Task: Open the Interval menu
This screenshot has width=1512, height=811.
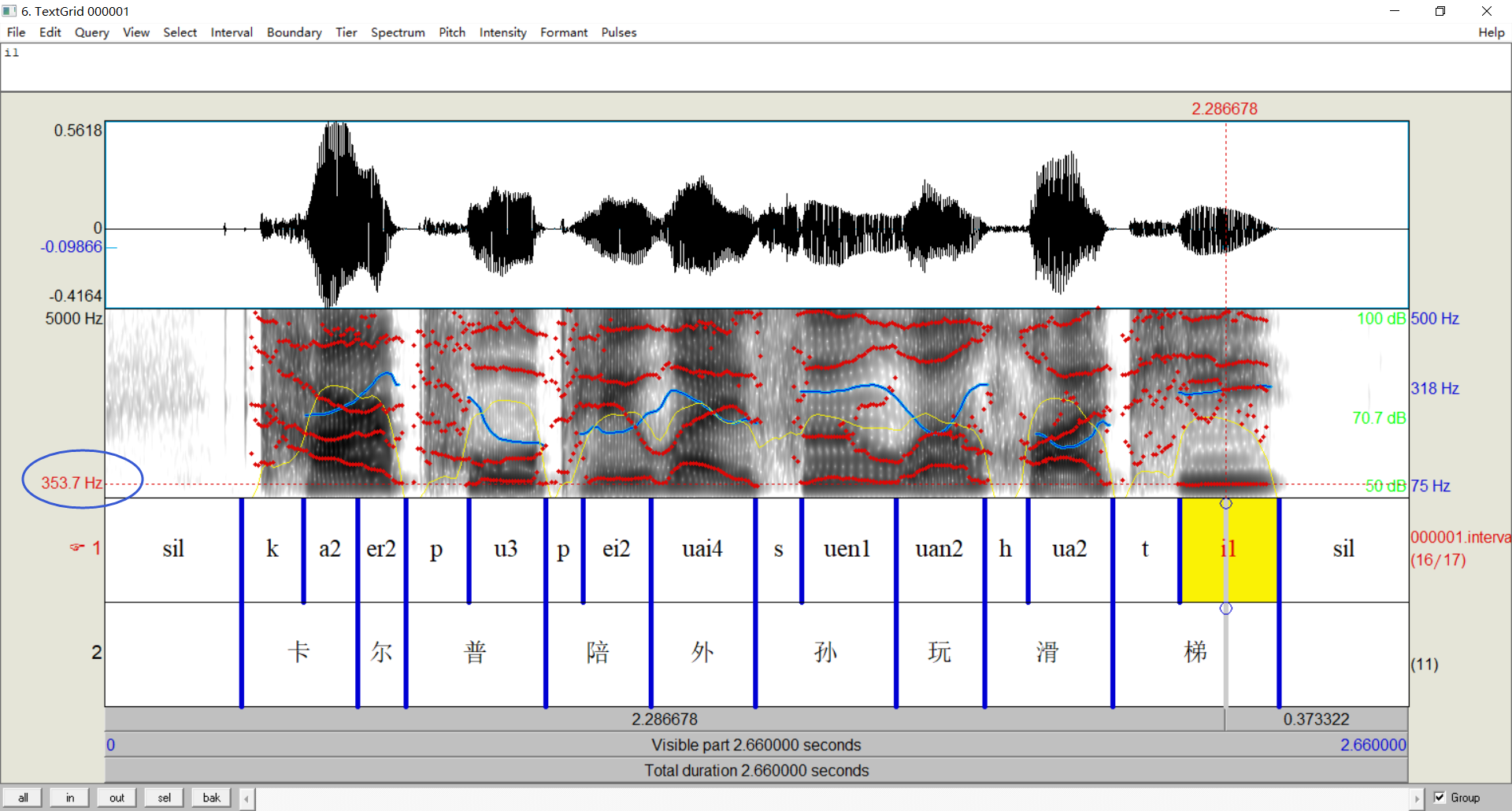Action: [232, 32]
